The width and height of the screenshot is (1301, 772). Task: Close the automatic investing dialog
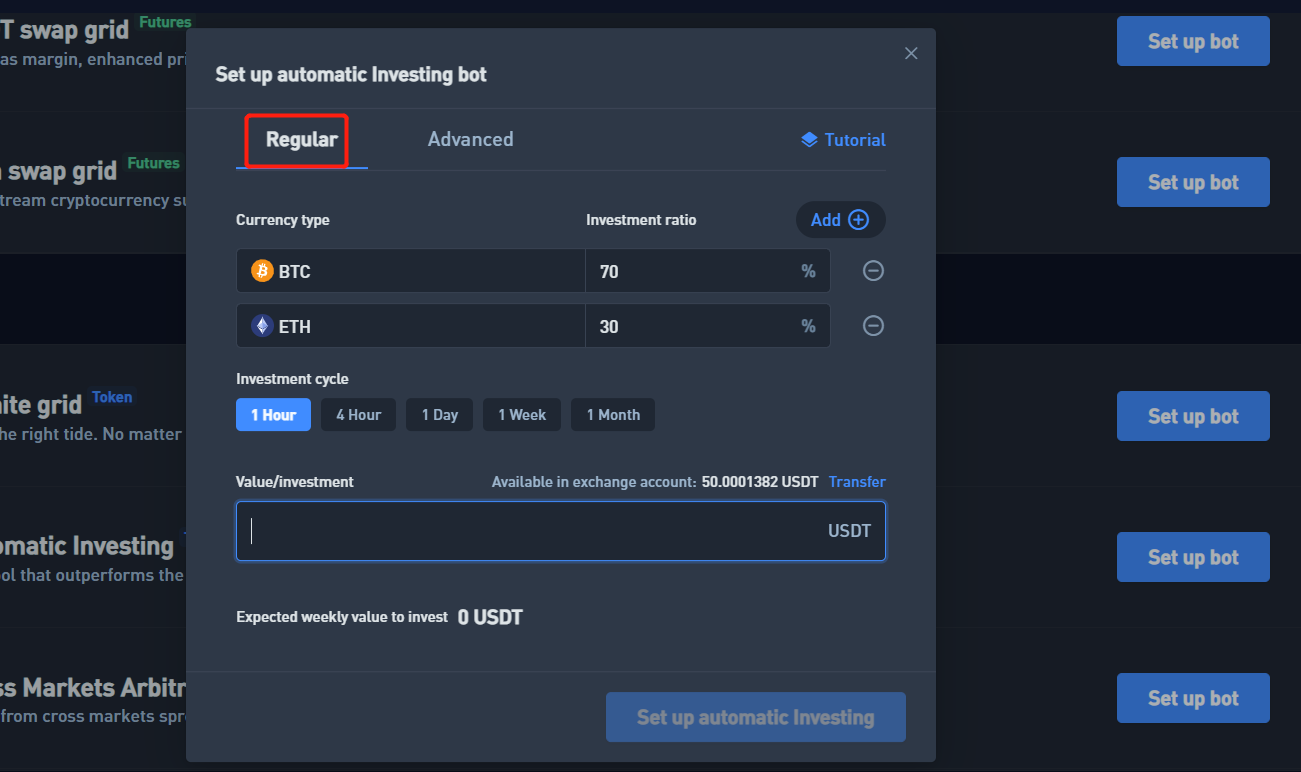911,53
